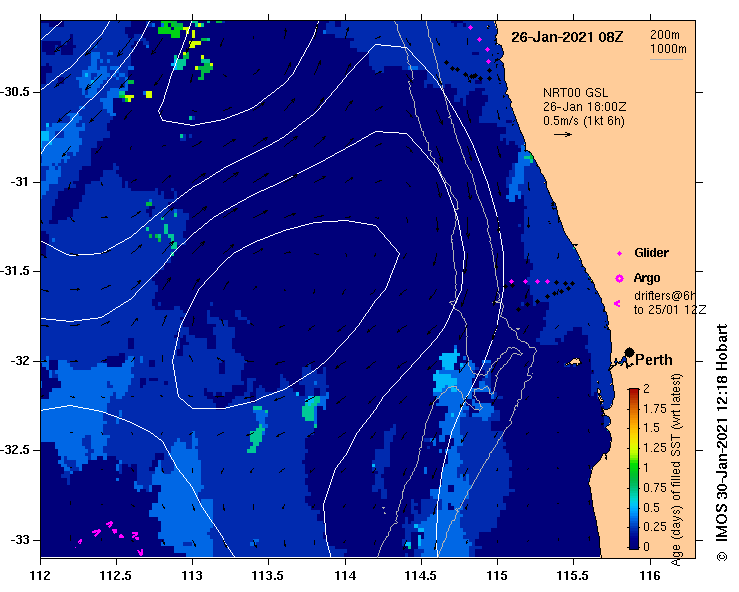This screenshot has height=592, width=739.
Task: Click the IMOS 30-Jan-2021 12:18 Hobart credit
Action: pos(722,443)
